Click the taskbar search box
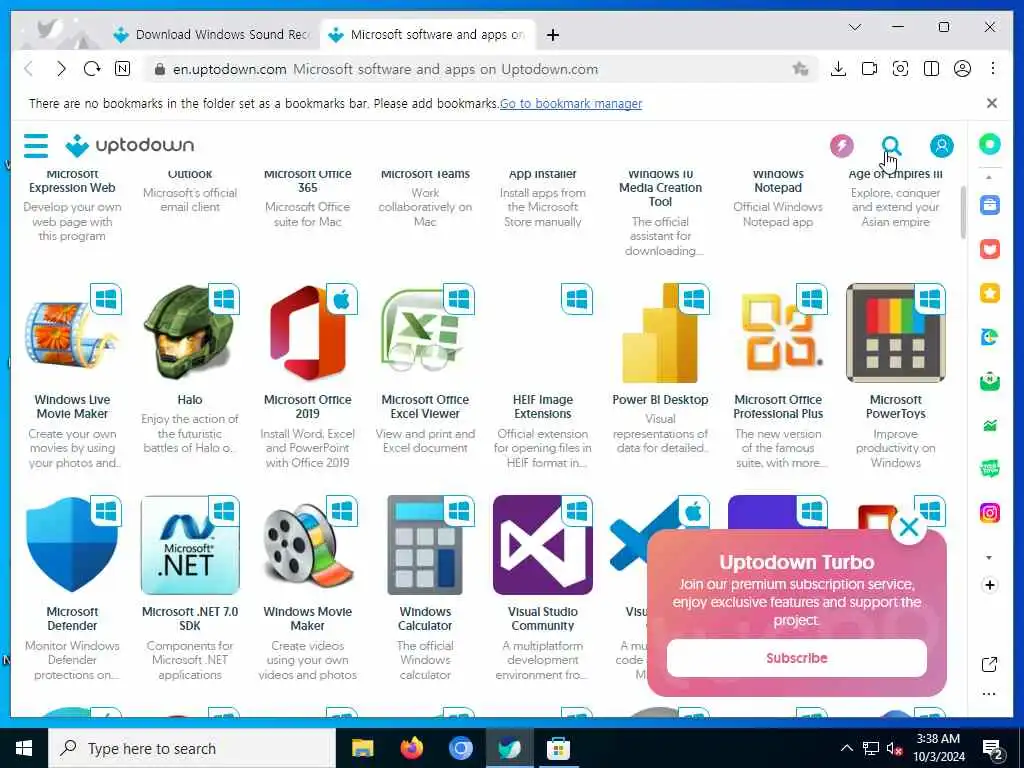The image size is (1024, 768). tap(192, 748)
